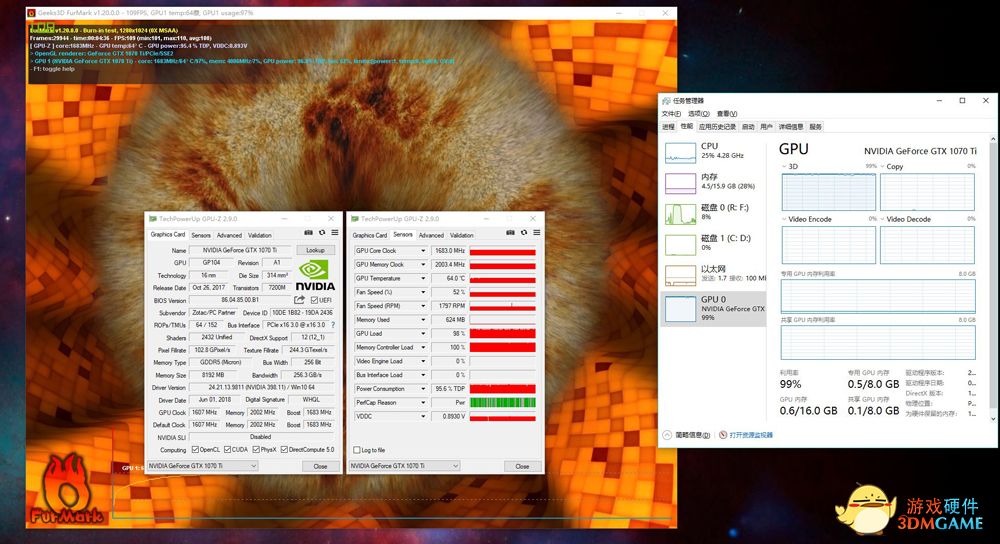The image size is (1000, 544).
Task: Click the NVIDIA logo in GPU-Z
Action: 315,274
